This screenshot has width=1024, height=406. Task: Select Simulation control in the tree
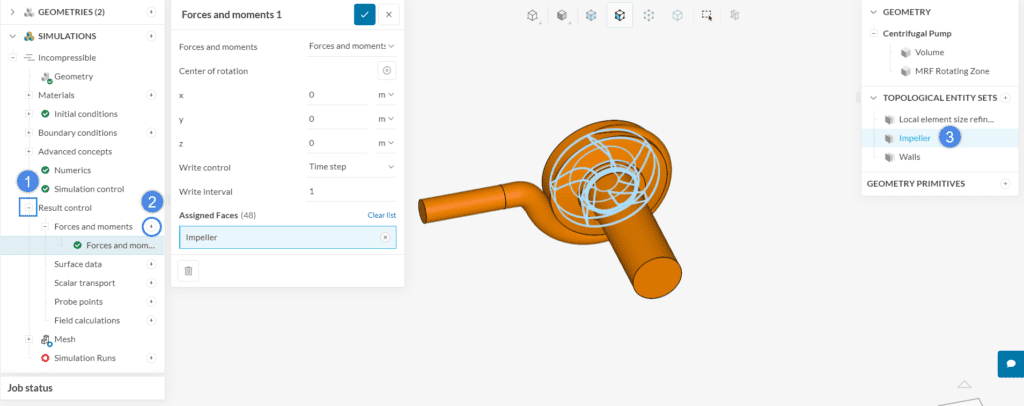88,189
